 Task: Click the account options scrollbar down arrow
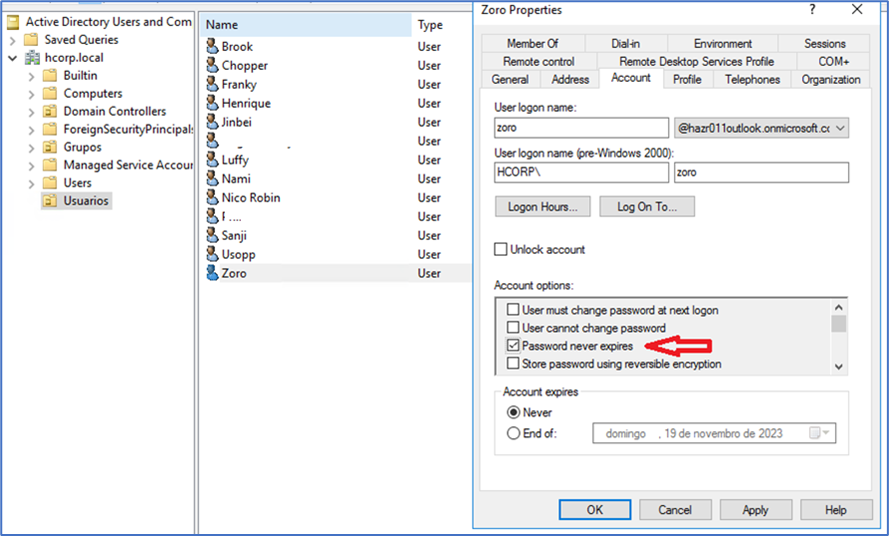(x=839, y=367)
